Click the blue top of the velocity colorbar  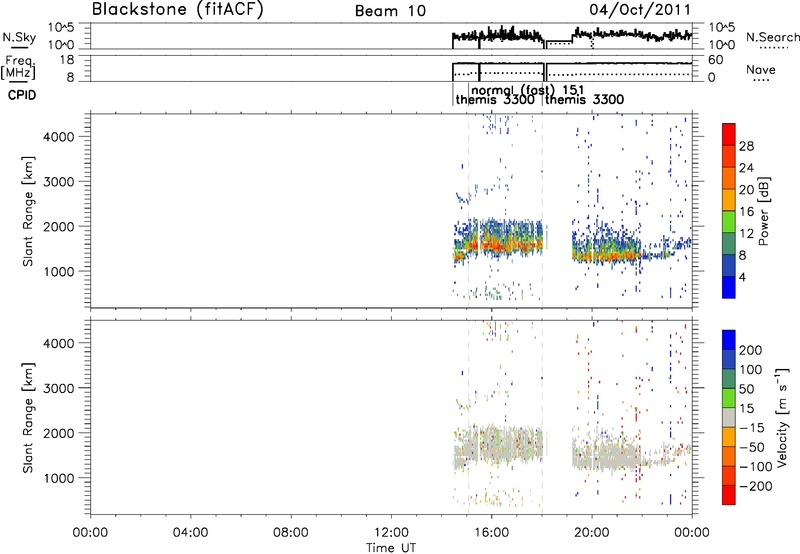[x=729, y=340]
